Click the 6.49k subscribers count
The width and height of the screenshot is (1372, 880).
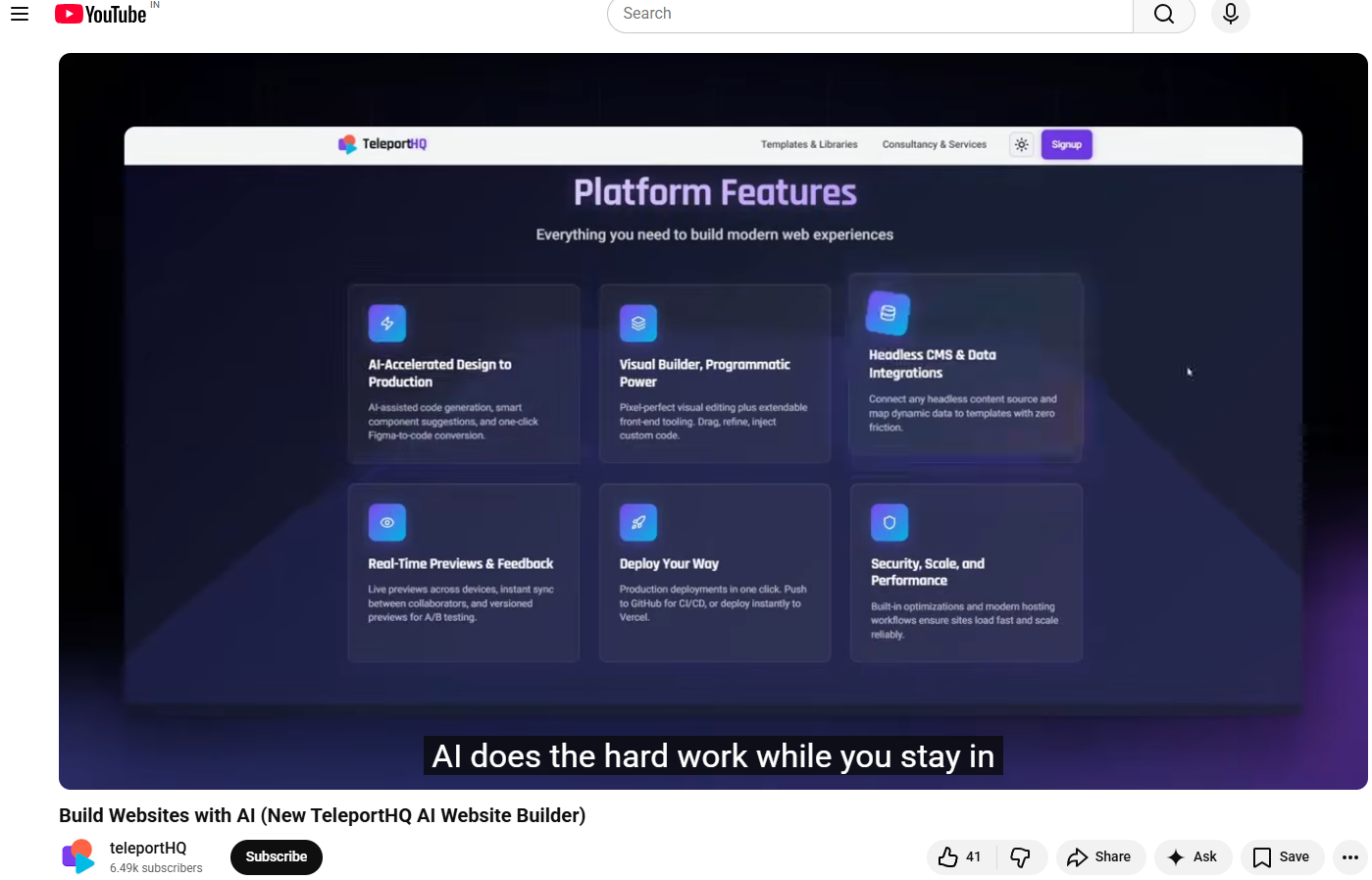[156, 868]
